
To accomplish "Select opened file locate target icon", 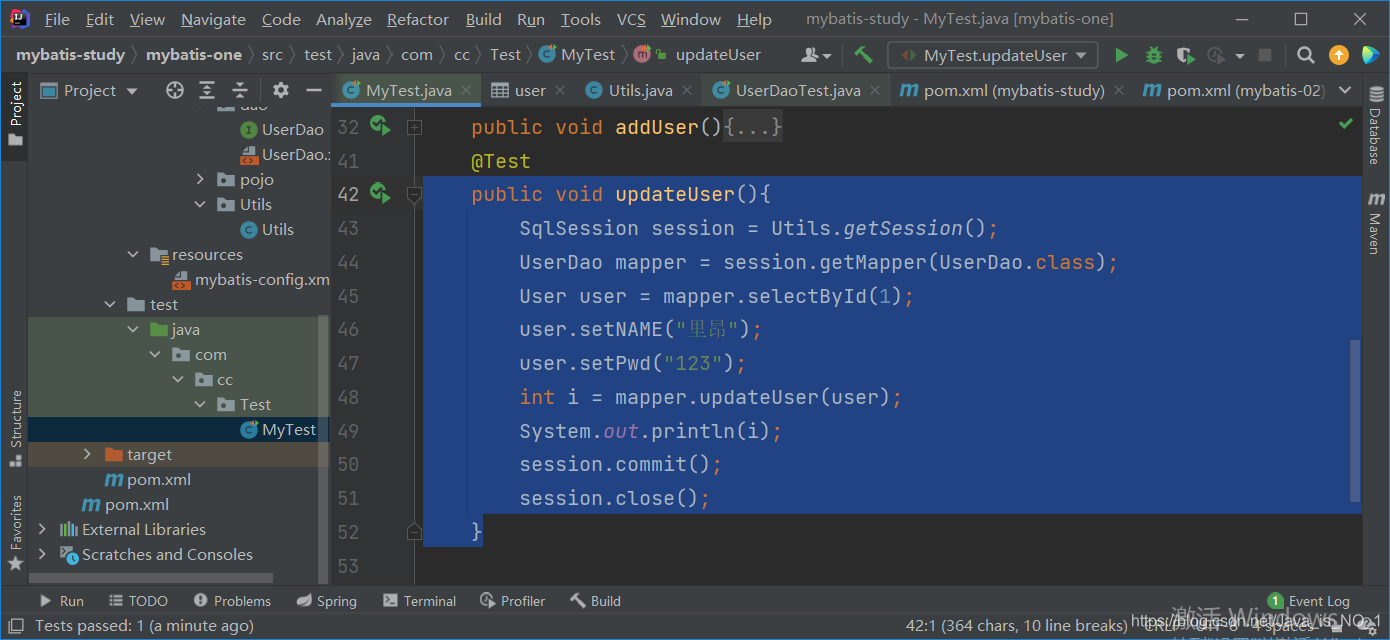I will click(x=175, y=90).
